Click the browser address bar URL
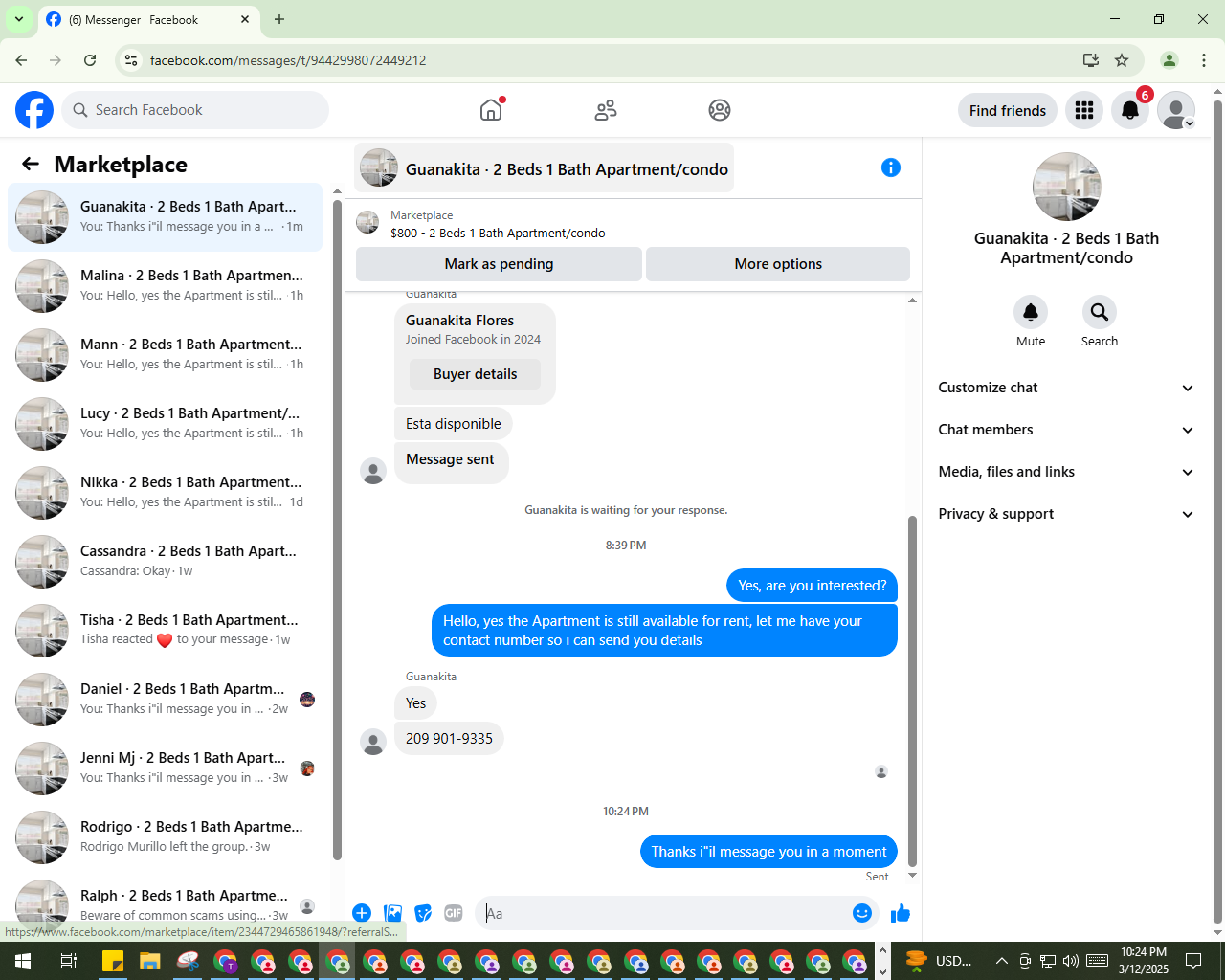1225x980 pixels. click(x=288, y=60)
